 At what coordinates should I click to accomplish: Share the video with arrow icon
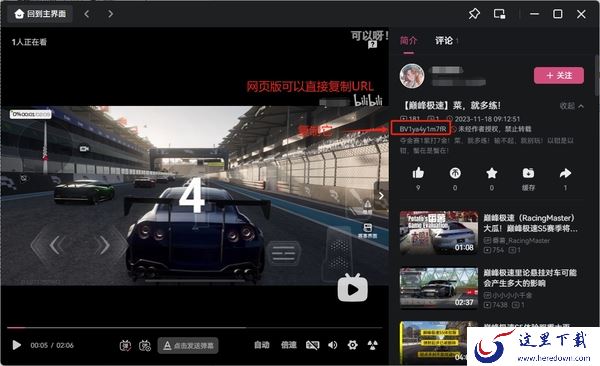coord(565,173)
